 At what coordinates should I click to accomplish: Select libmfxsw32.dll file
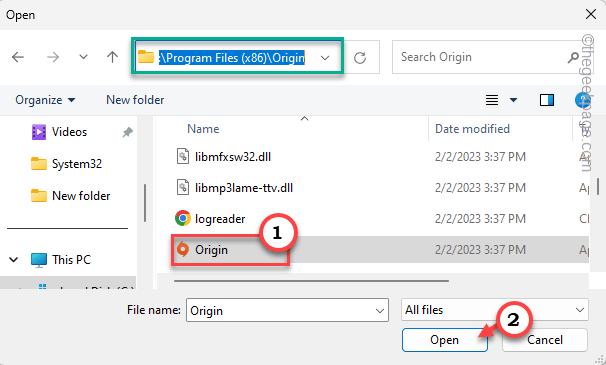[233, 157]
